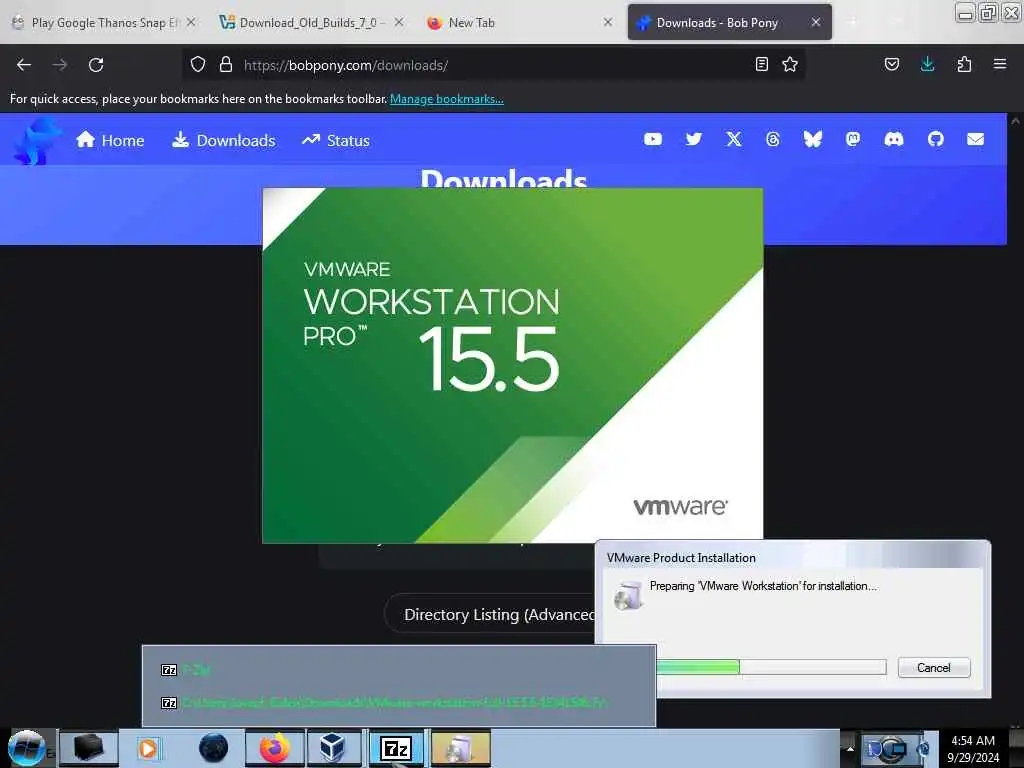Viewport: 1024px width, 768px height.
Task: Open the email envelope icon
Action: tap(976, 139)
